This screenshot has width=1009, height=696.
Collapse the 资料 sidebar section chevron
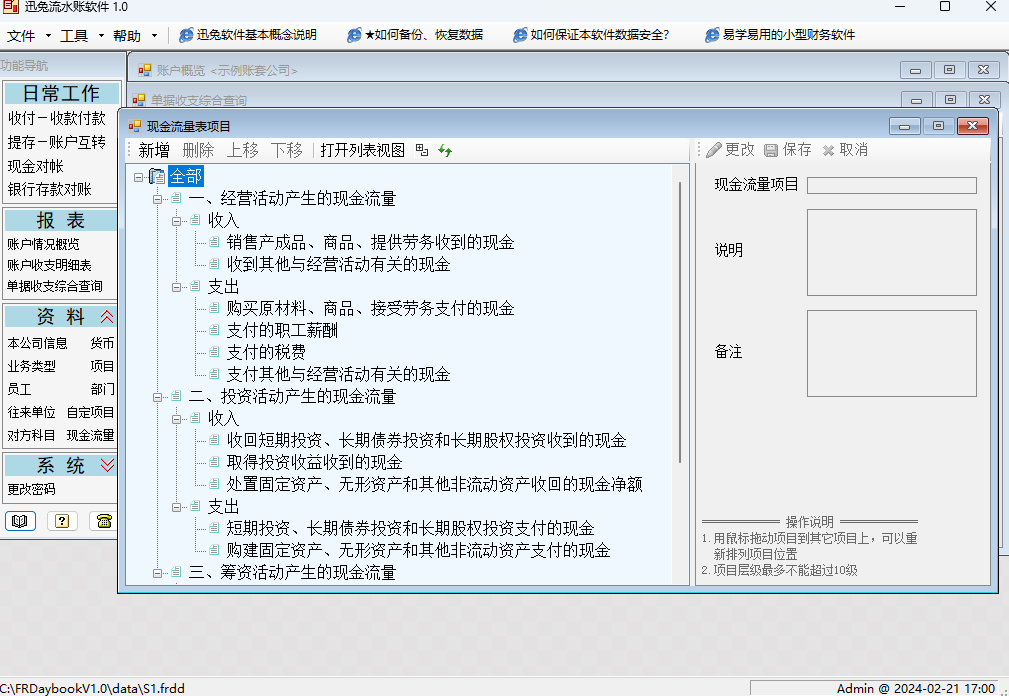click(107, 317)
